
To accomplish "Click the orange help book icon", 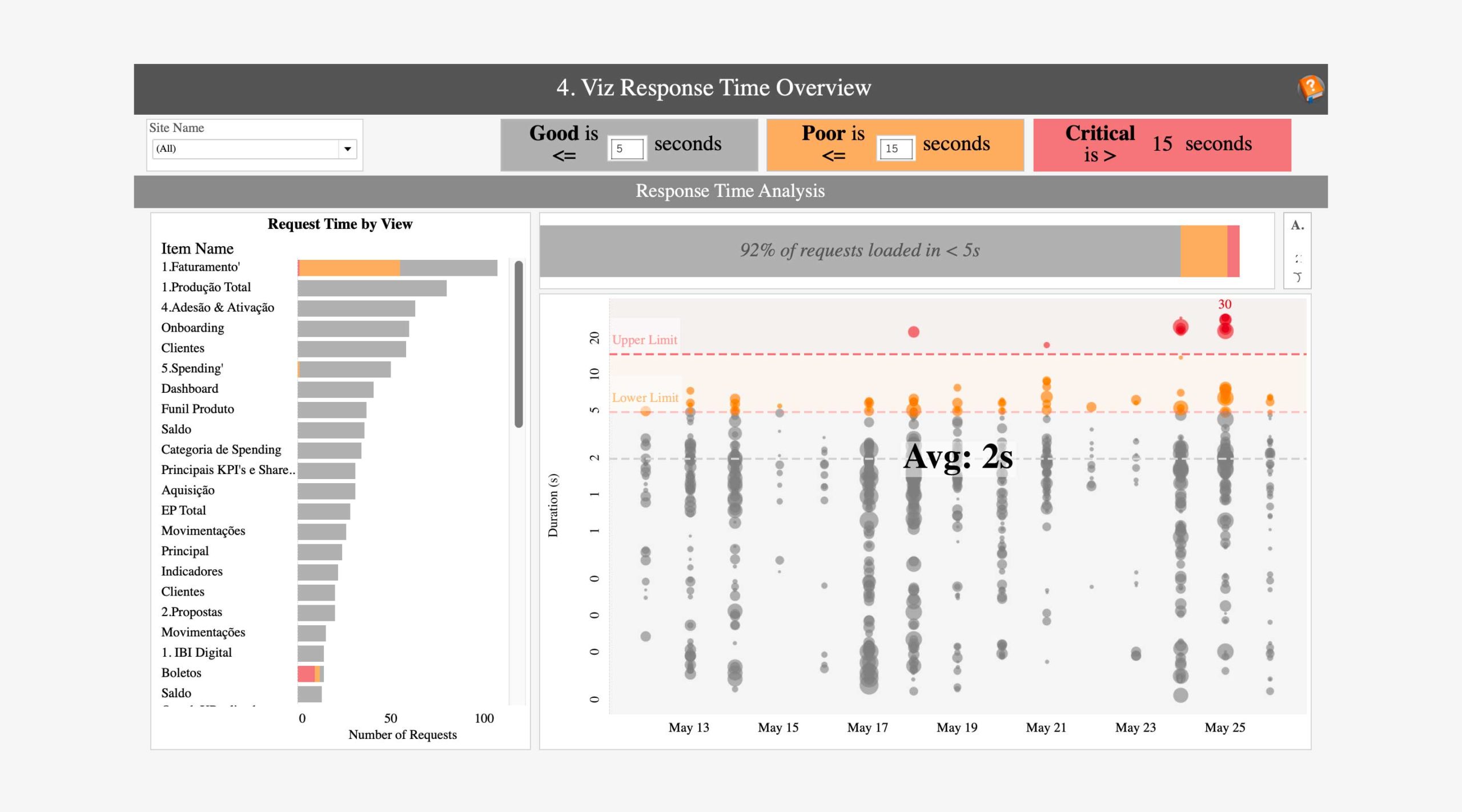I will (1311, 89).
